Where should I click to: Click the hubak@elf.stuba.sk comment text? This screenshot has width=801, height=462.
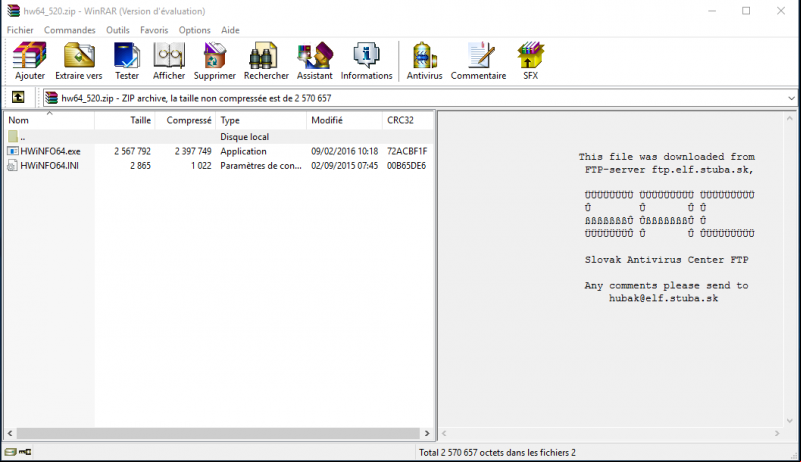(x=663, y=298)
